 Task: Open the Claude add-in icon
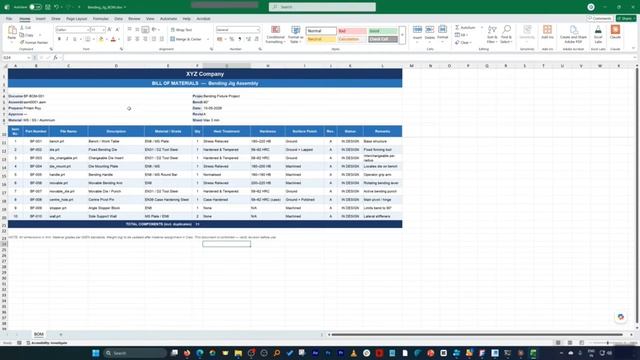615,30
